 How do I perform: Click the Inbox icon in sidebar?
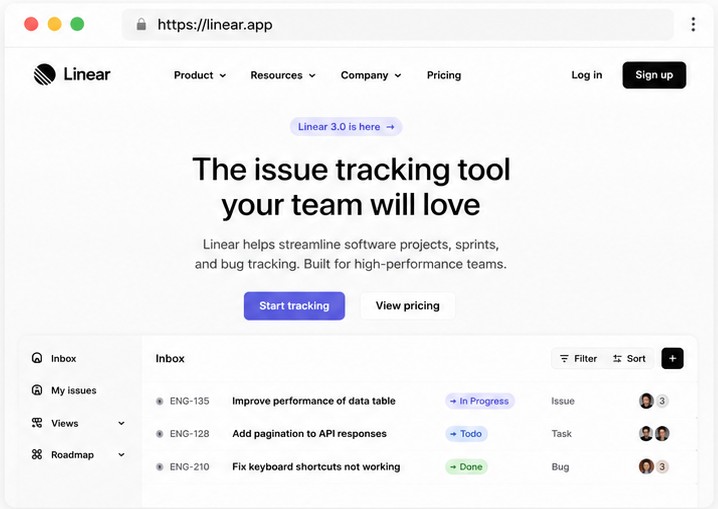point(37,358)
